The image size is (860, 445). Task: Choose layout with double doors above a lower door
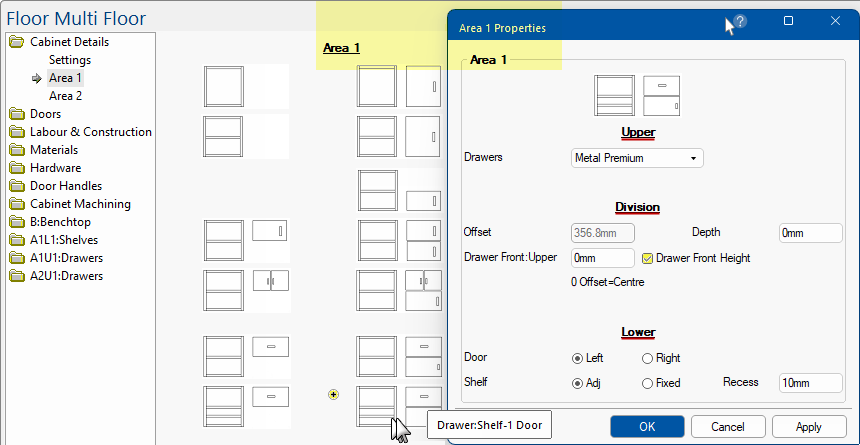click(399, 290)
